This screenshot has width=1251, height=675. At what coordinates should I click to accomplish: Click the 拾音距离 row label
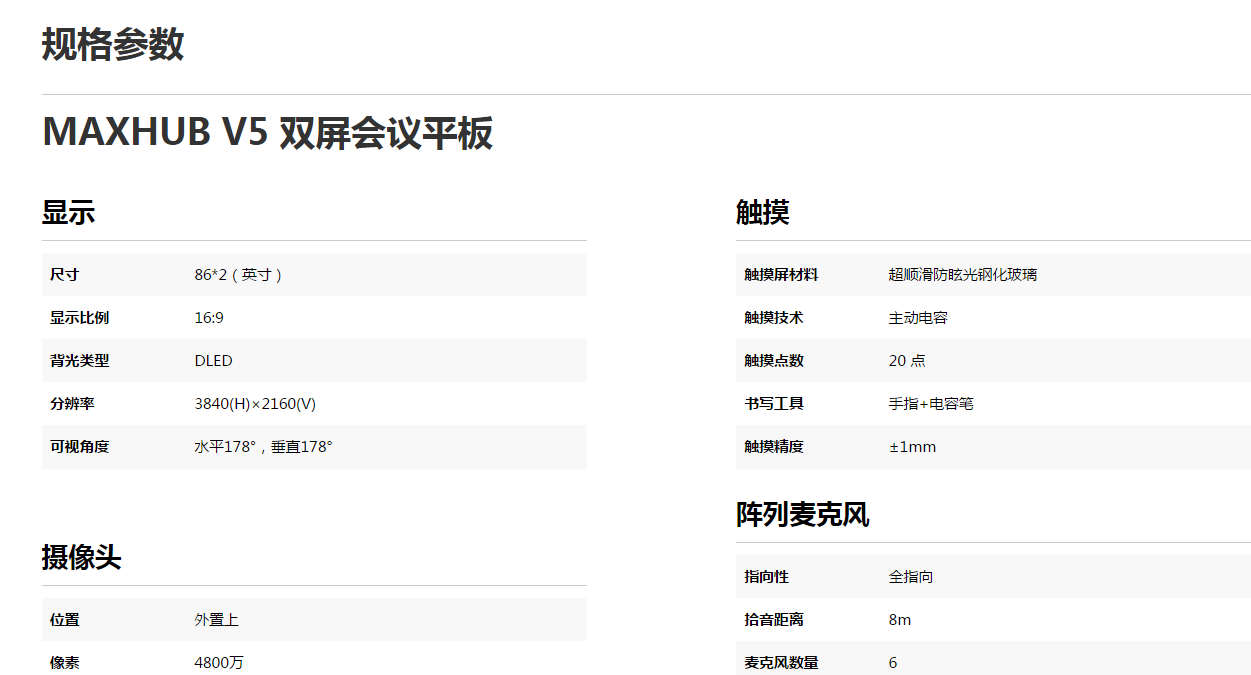click(x=773, y=620)
